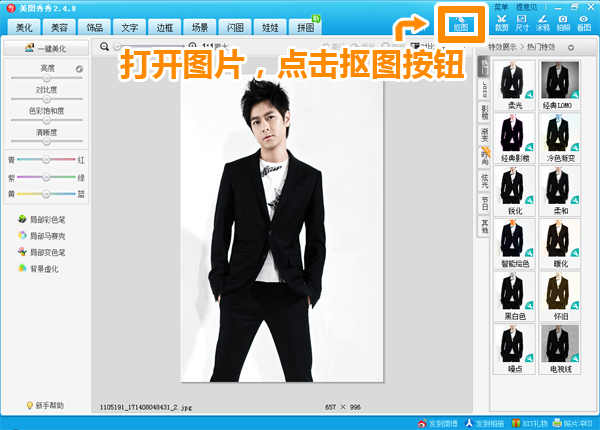600x430 pixels.
Task: Click the 紫-绿 color balance slider
Action: tap(46, 177)
